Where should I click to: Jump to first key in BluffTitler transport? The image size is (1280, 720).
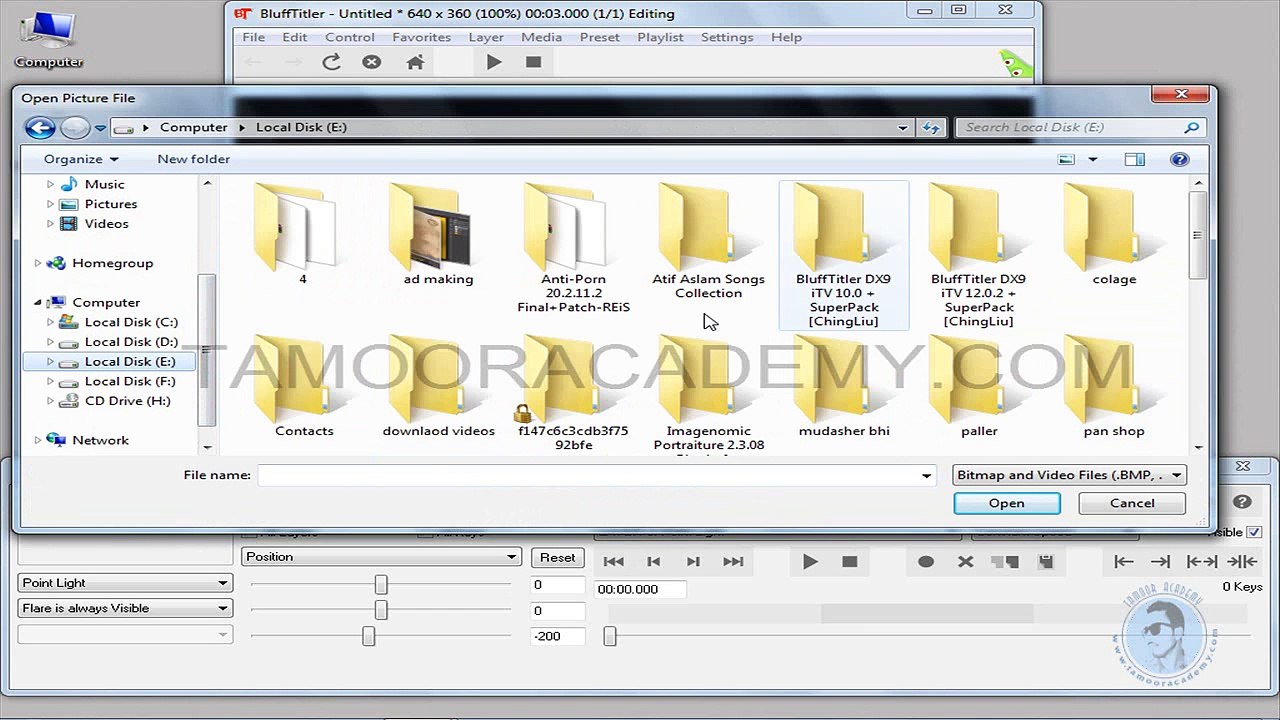coord(614,562)
